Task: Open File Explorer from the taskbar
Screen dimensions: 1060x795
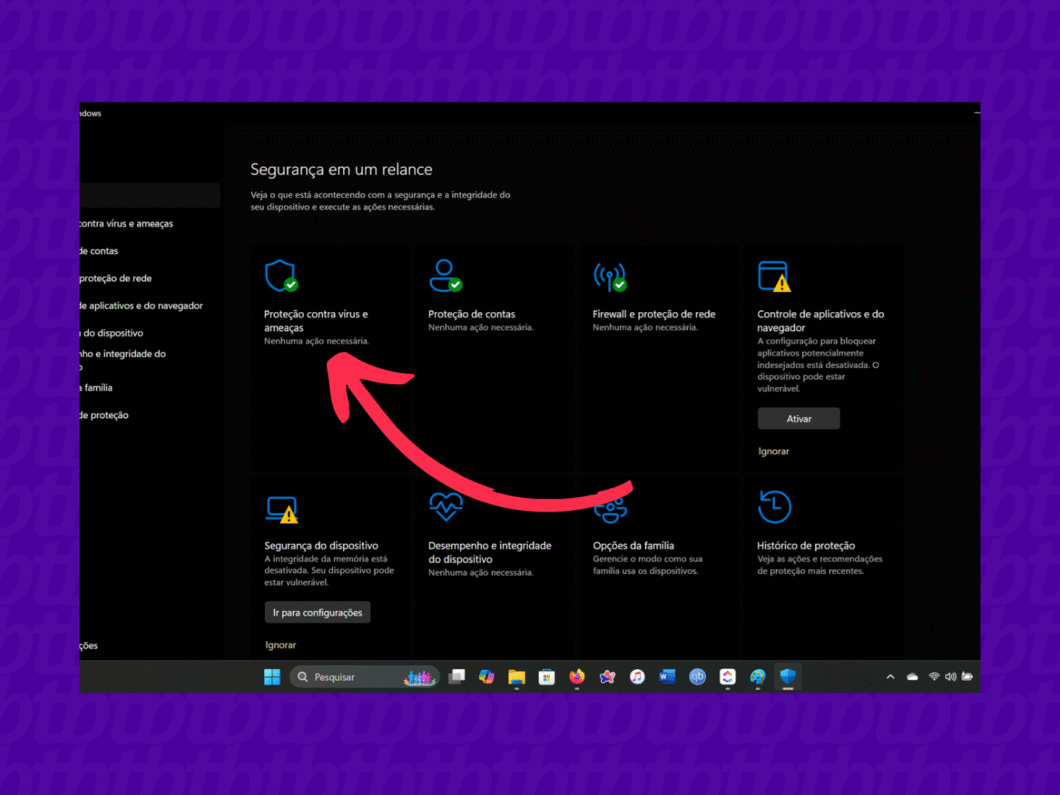Action: click(516, 677)
